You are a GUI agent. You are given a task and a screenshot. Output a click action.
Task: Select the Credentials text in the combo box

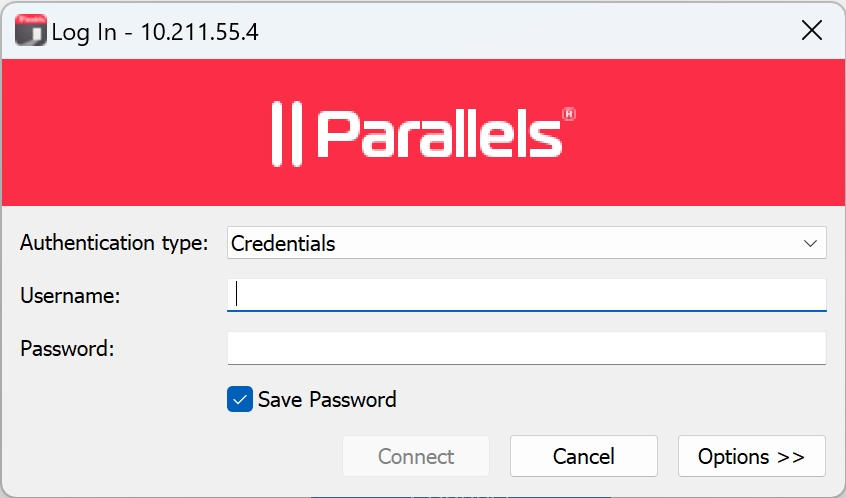tap(283, 243)
